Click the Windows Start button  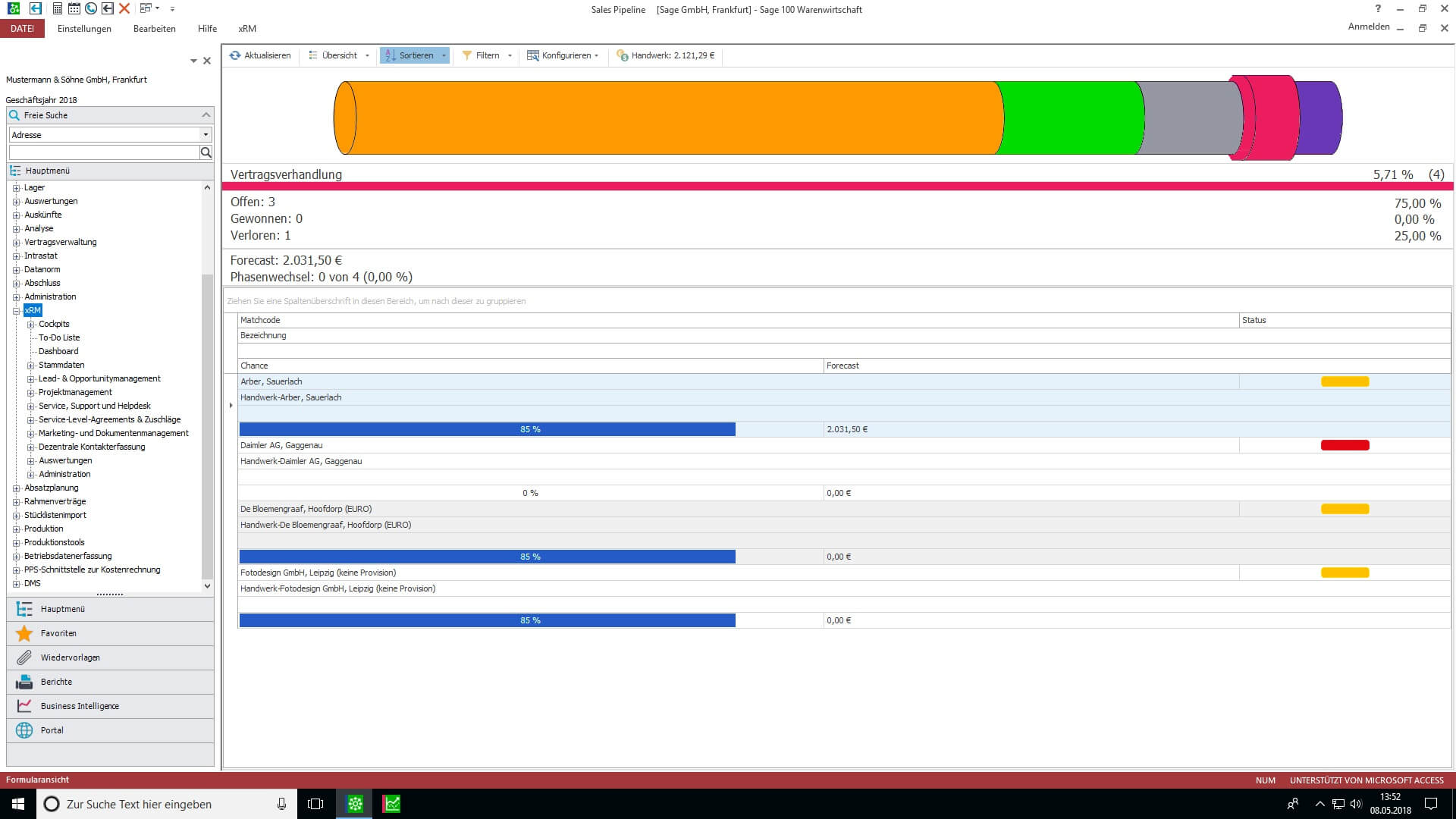pyautogui.click(x=18, y=804)
